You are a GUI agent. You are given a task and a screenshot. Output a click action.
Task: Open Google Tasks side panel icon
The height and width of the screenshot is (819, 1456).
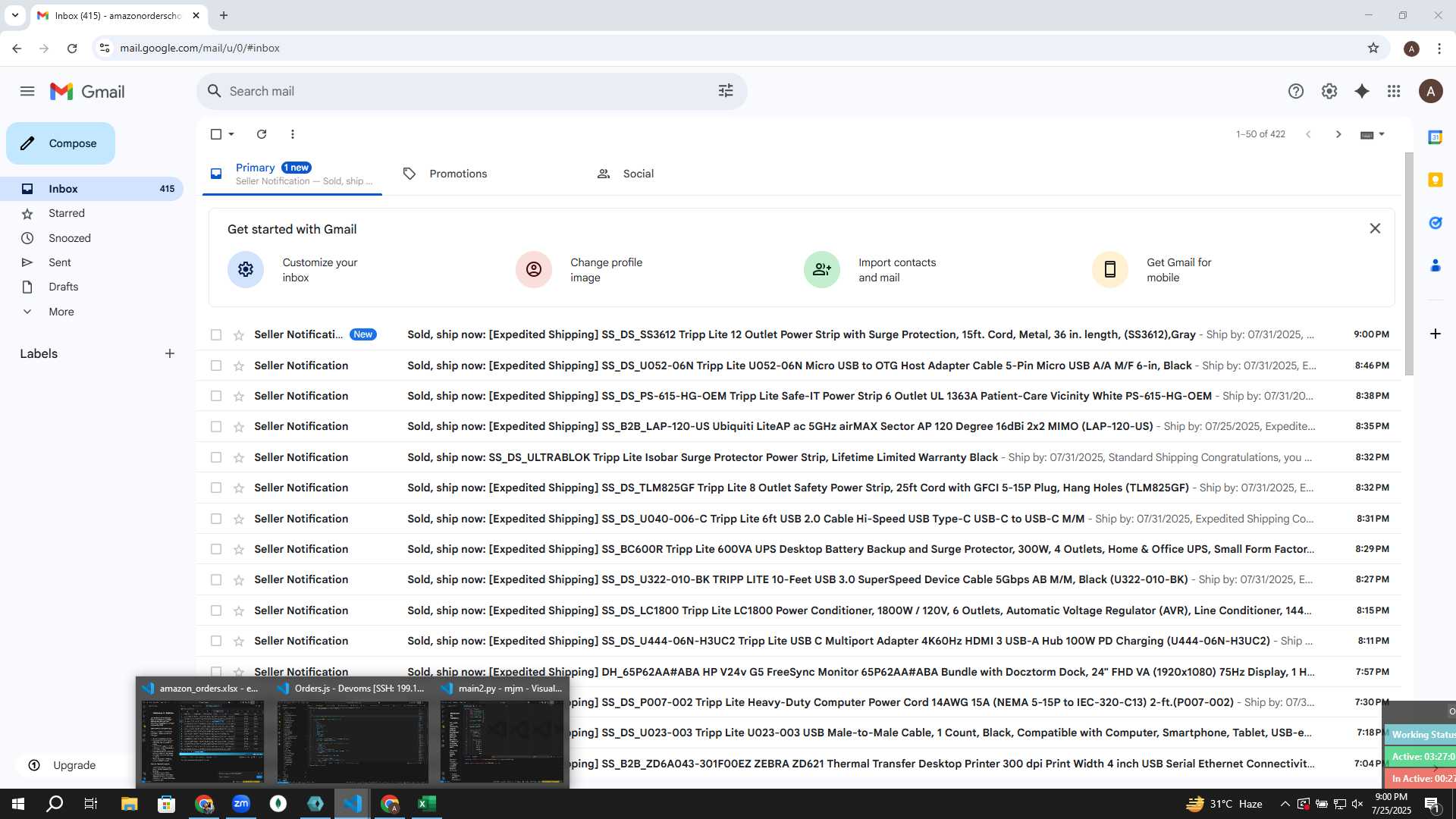[x=1435, y=223]
